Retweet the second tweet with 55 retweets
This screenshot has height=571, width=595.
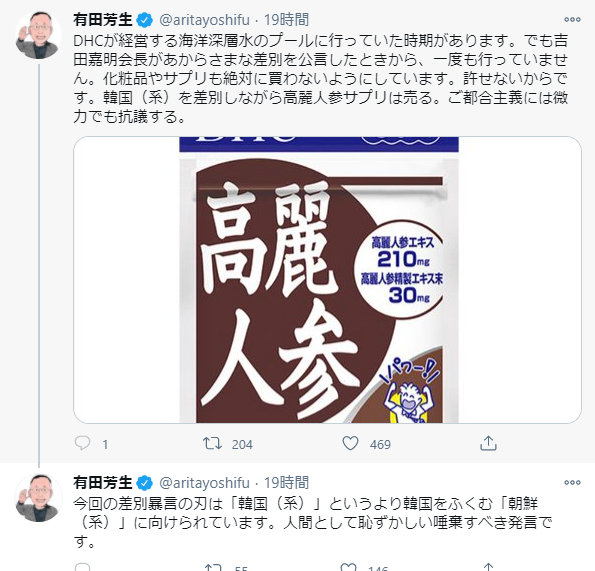pos(212,568)
